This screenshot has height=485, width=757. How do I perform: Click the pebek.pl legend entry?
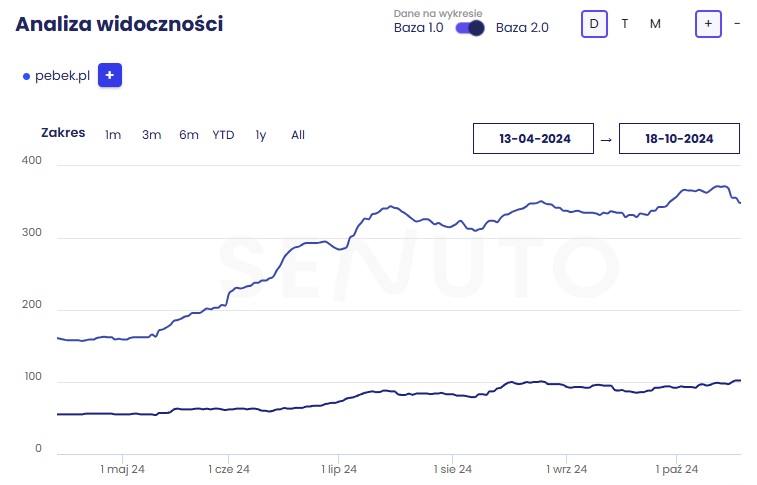pyautogui.click(x=56, y=76)
